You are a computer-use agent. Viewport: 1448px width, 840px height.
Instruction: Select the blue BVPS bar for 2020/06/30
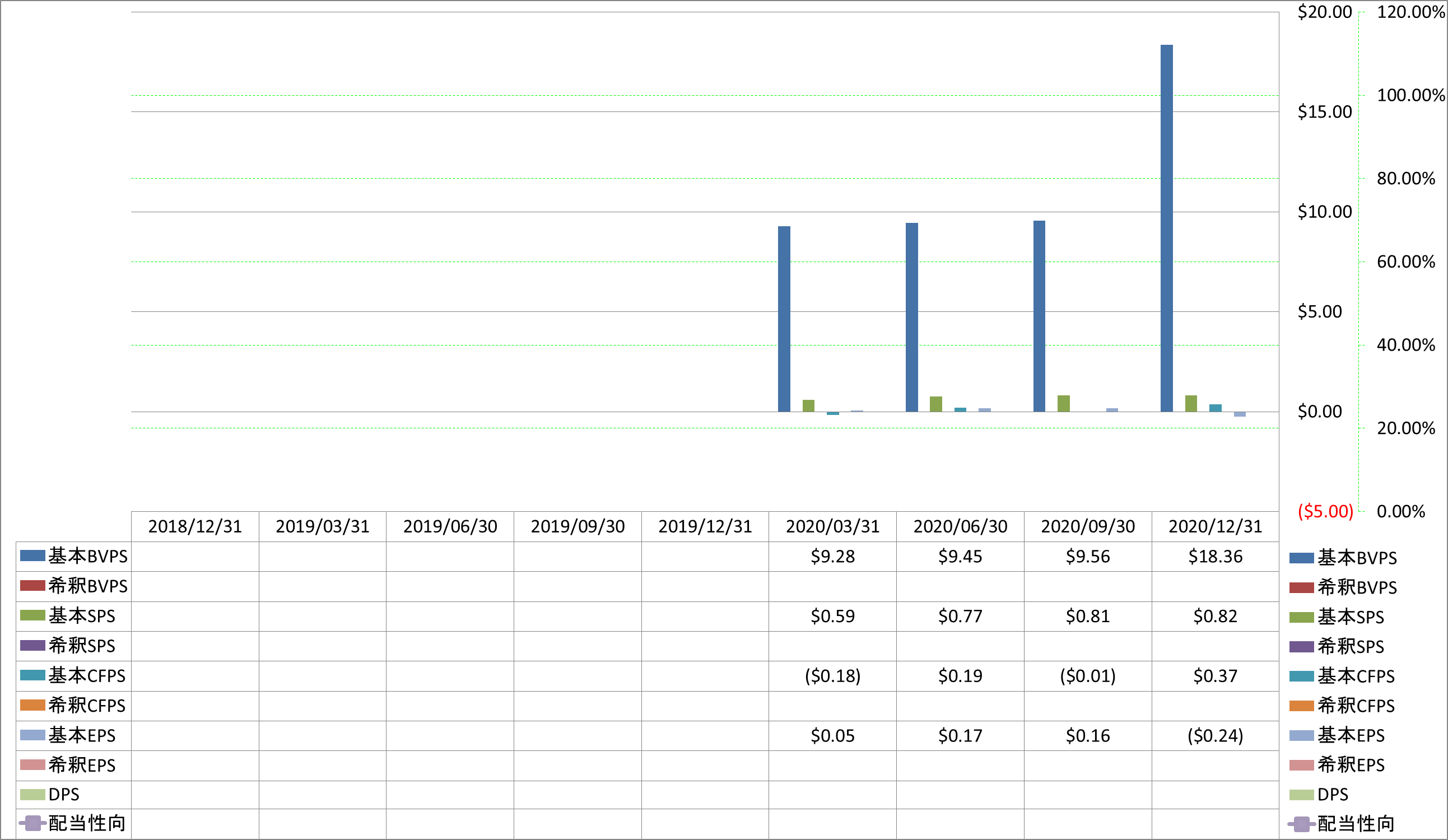(911, 317)
